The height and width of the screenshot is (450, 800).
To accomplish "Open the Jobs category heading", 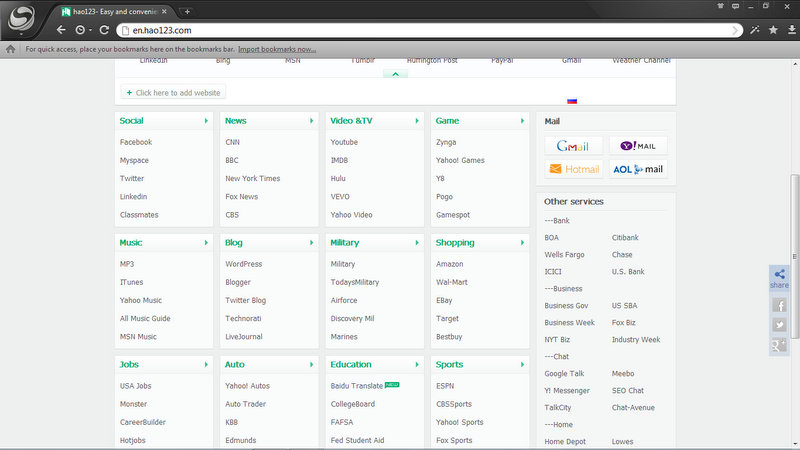I will click(129, 364).
